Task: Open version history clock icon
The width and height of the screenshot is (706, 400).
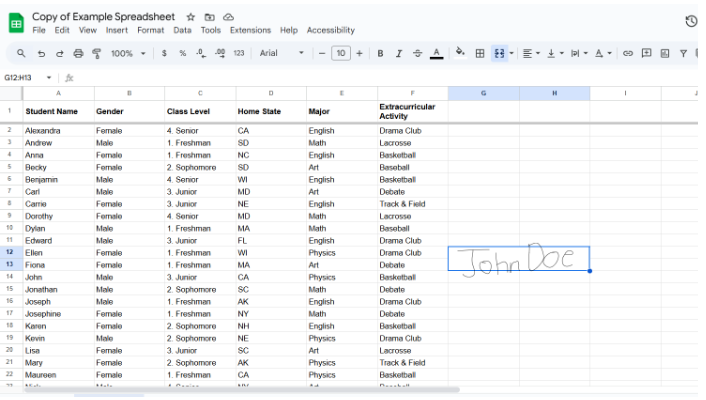Action: coord(691,21)
